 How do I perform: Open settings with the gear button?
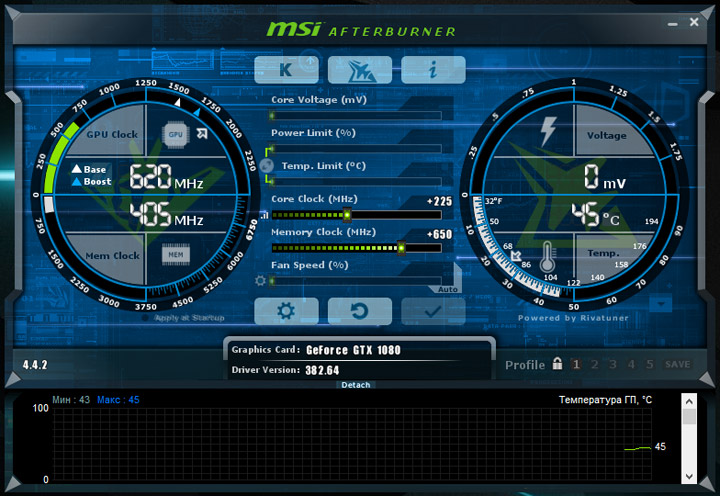coord(286,311)
